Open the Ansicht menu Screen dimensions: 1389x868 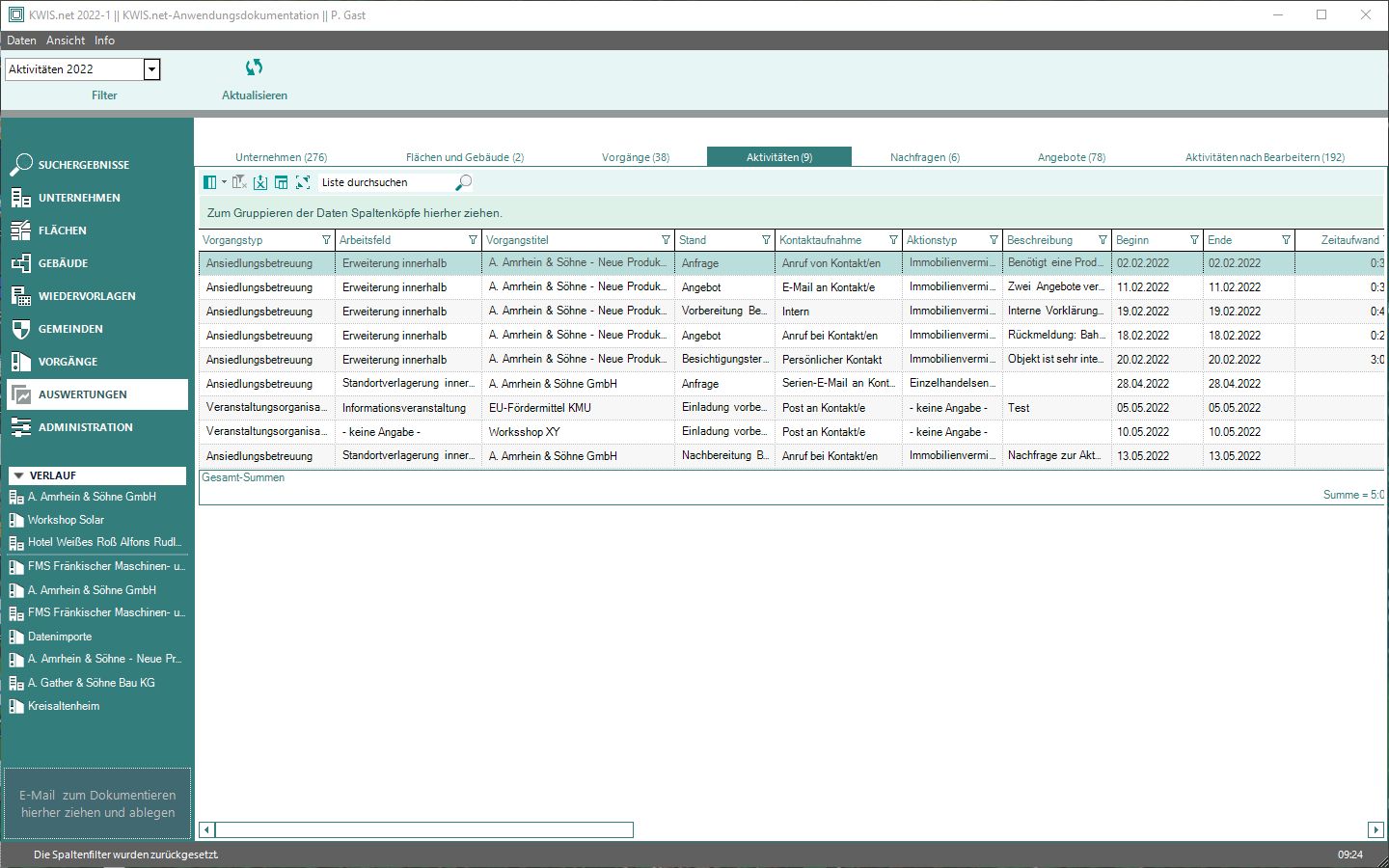66,41
